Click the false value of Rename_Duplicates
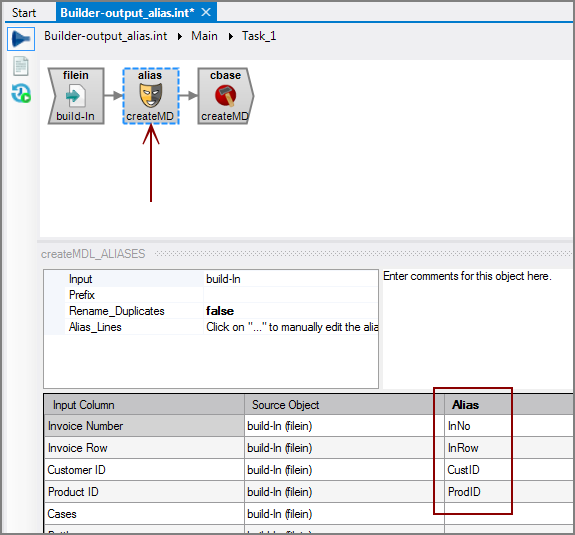 (220, 311)
